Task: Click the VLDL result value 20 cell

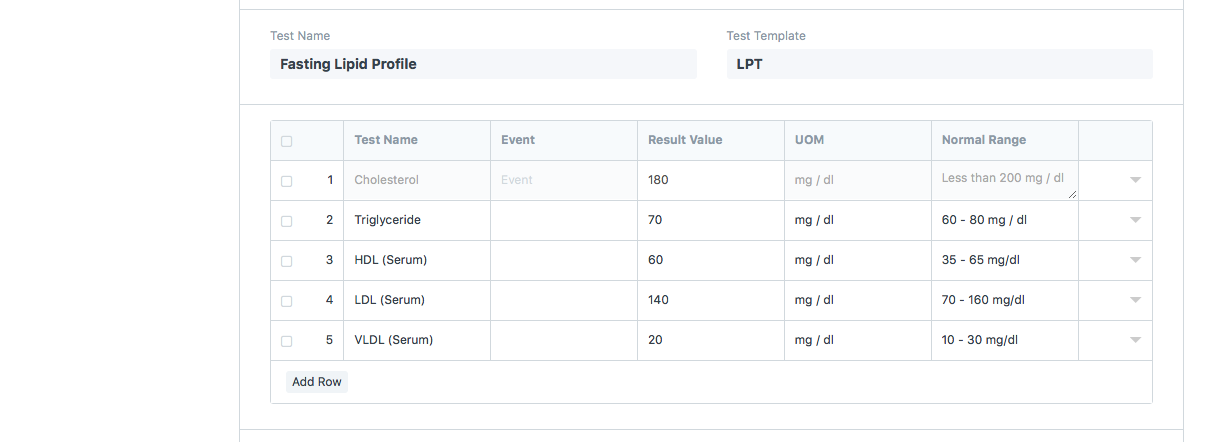Action: point(710,340)
